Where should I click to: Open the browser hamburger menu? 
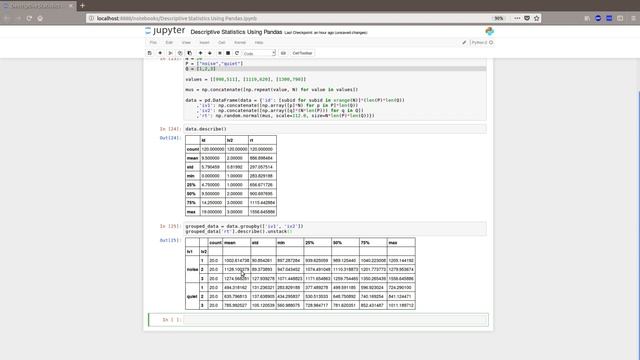(633, 18)
